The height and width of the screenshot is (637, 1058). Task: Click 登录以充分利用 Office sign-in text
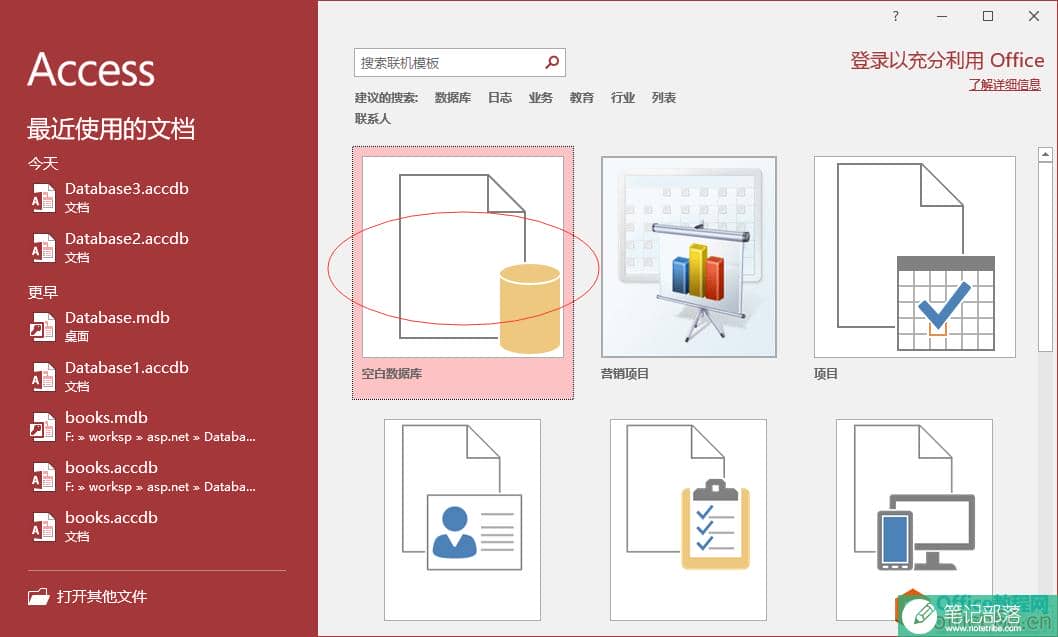point(947,60)
